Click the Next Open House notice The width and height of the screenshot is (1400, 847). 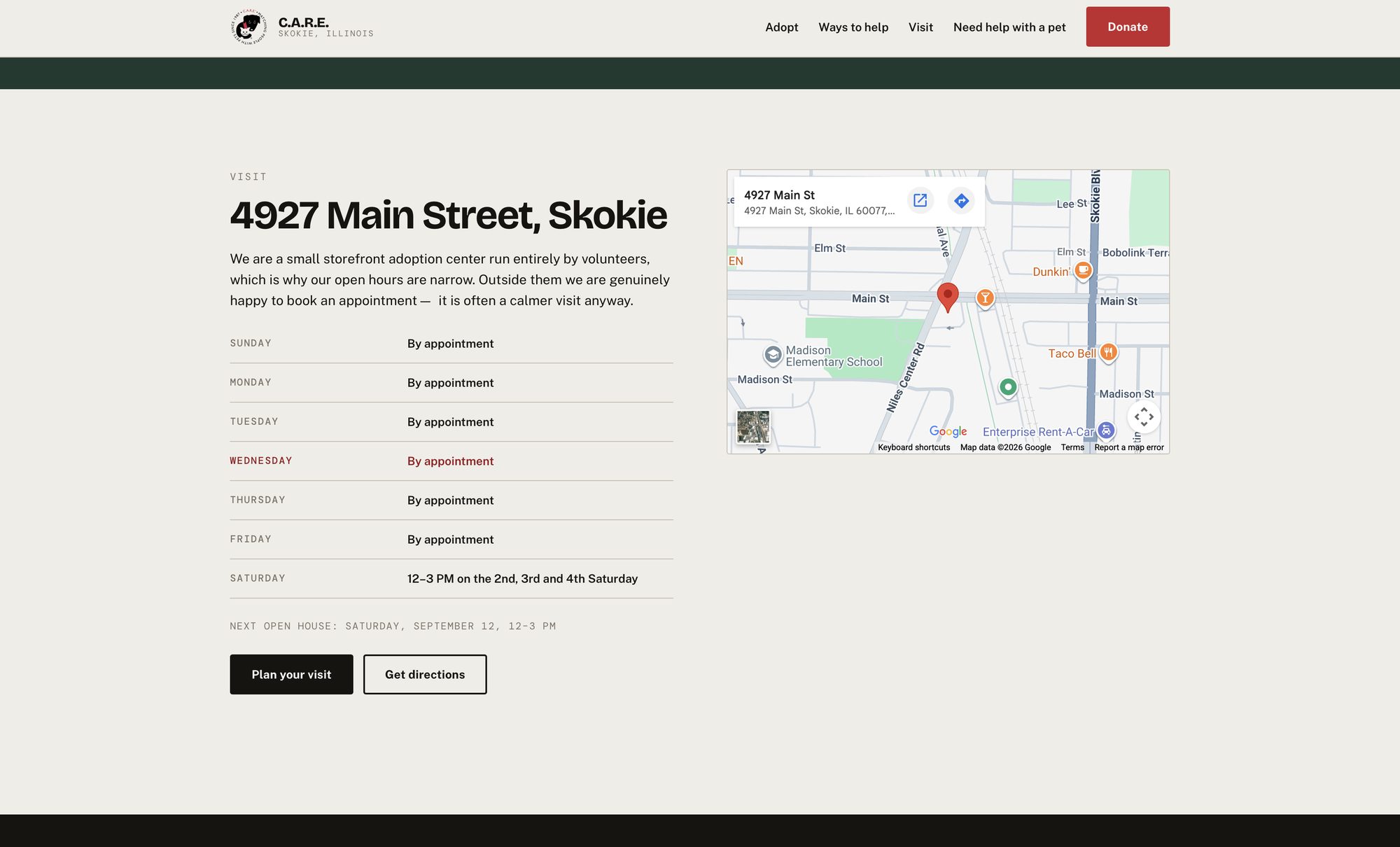[393, 626]
